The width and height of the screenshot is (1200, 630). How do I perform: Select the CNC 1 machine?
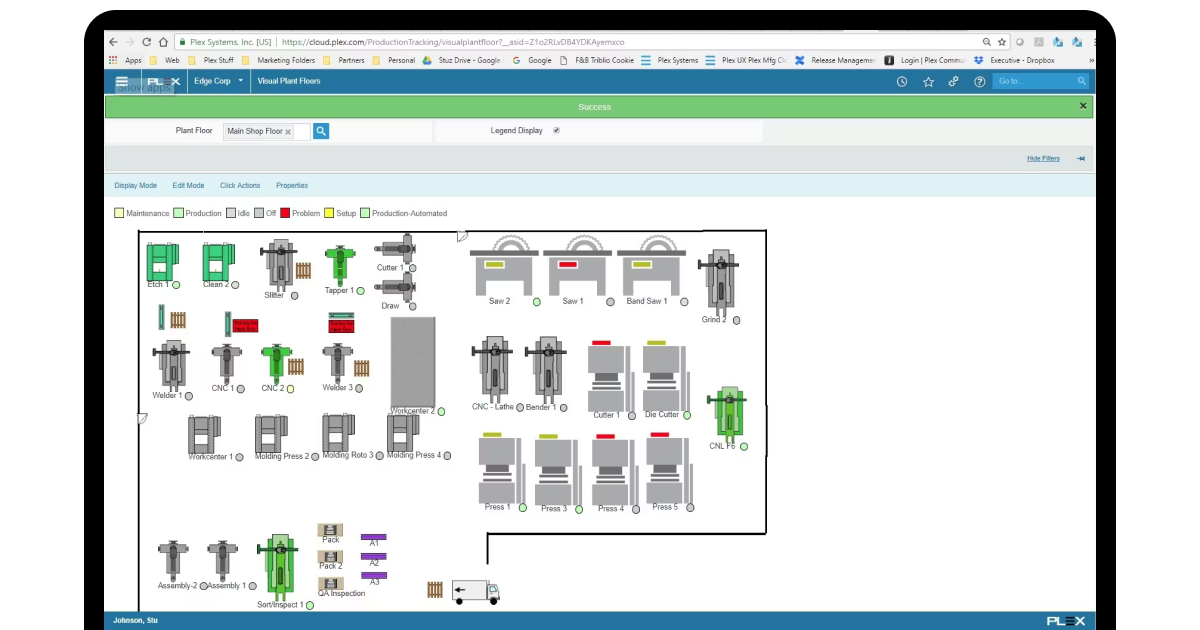[226, 363]
